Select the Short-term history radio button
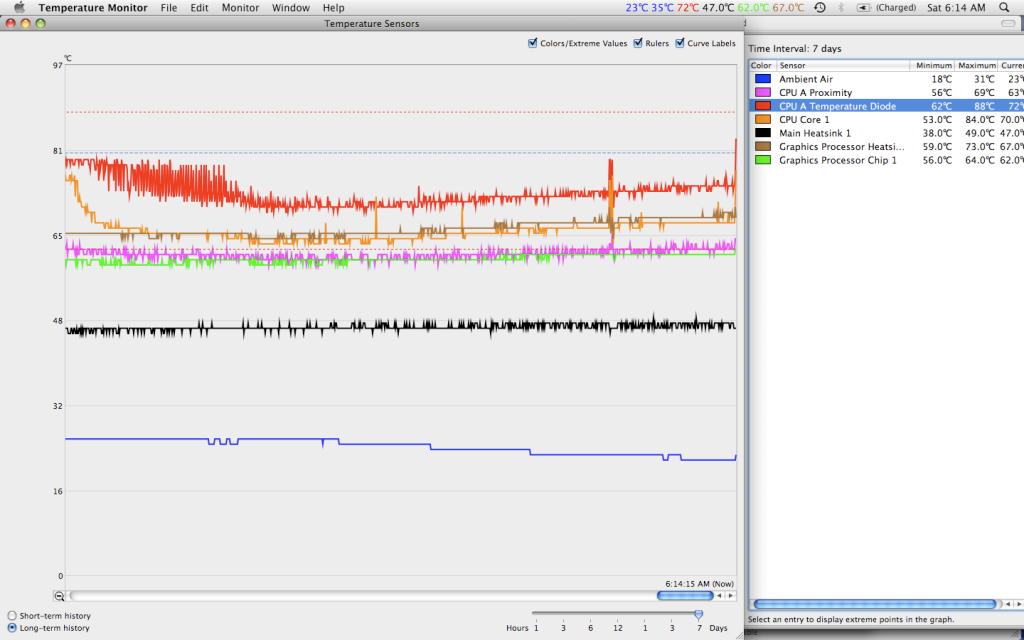 [x=12, y=616]
